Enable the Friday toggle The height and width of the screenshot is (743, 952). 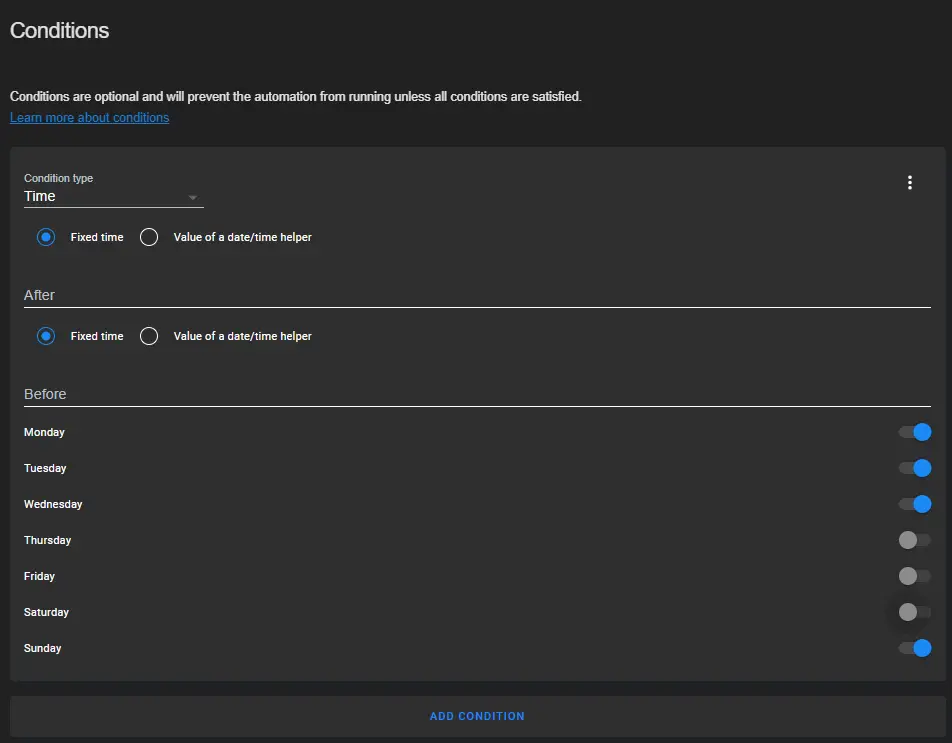click(915, 575)
